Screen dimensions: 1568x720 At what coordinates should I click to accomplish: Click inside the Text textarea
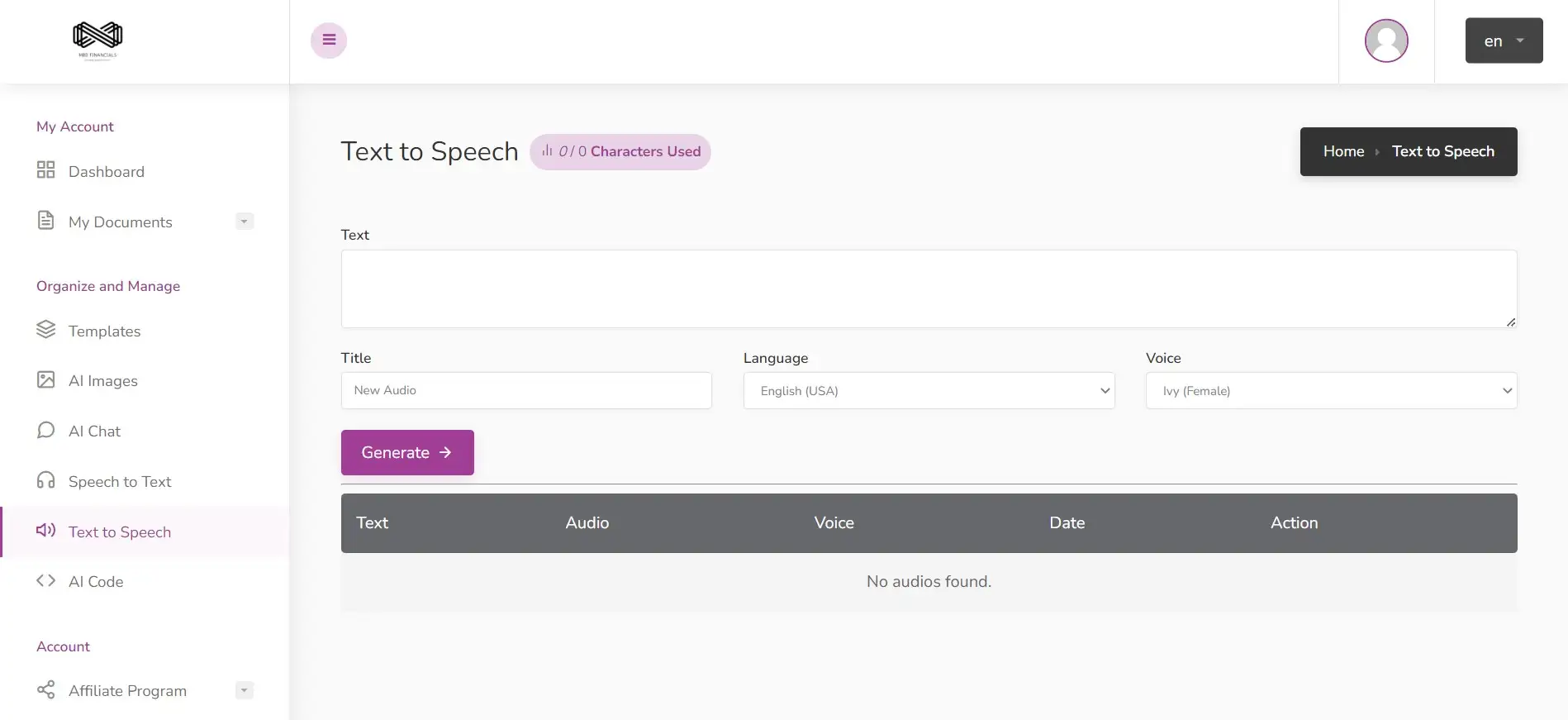point(929,288)
